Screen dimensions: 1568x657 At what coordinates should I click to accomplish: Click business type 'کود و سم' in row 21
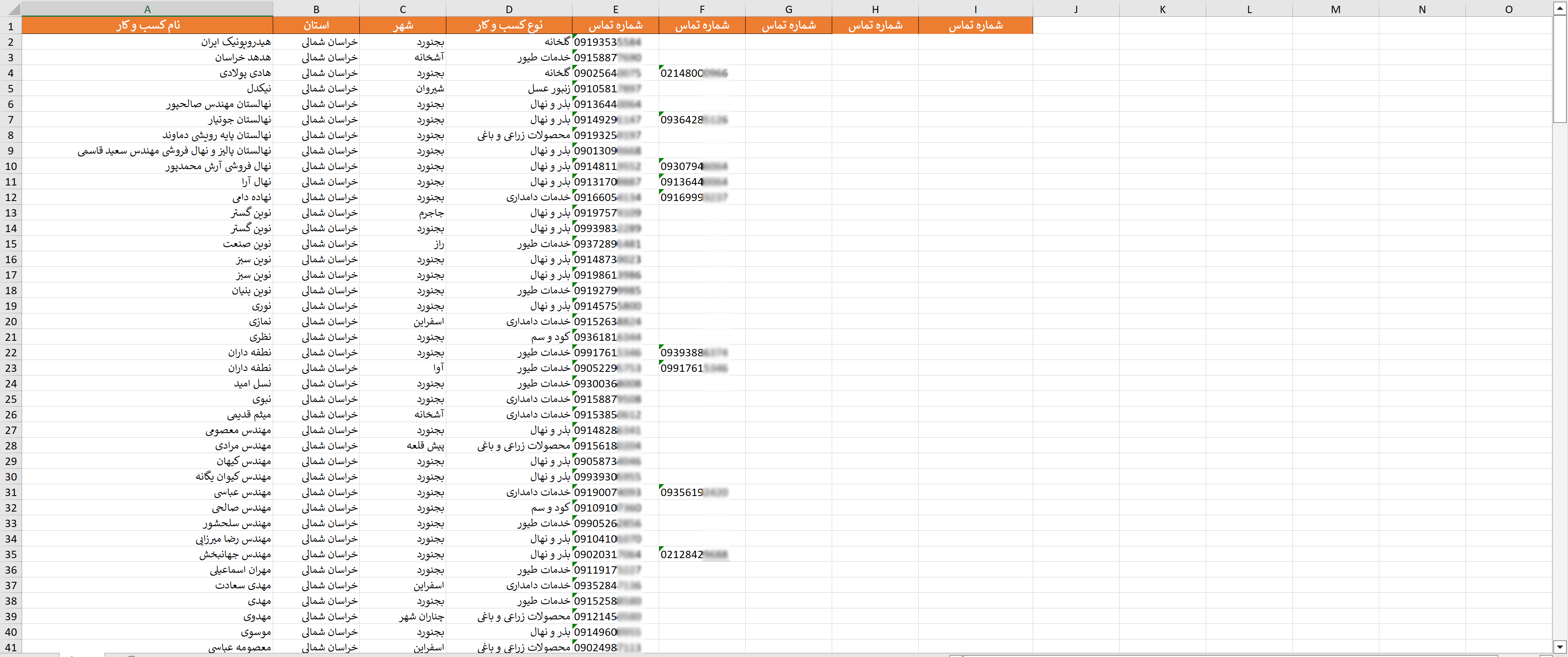point(509,337)
